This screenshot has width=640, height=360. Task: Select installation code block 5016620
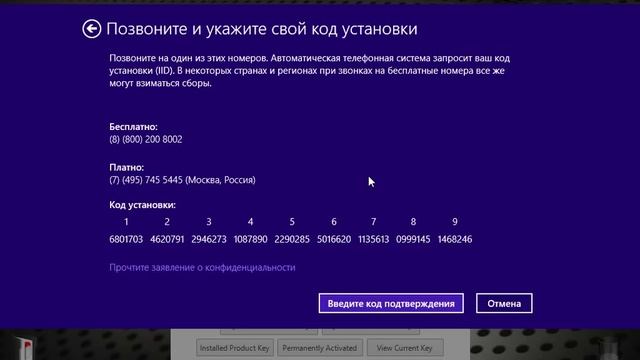334,239
